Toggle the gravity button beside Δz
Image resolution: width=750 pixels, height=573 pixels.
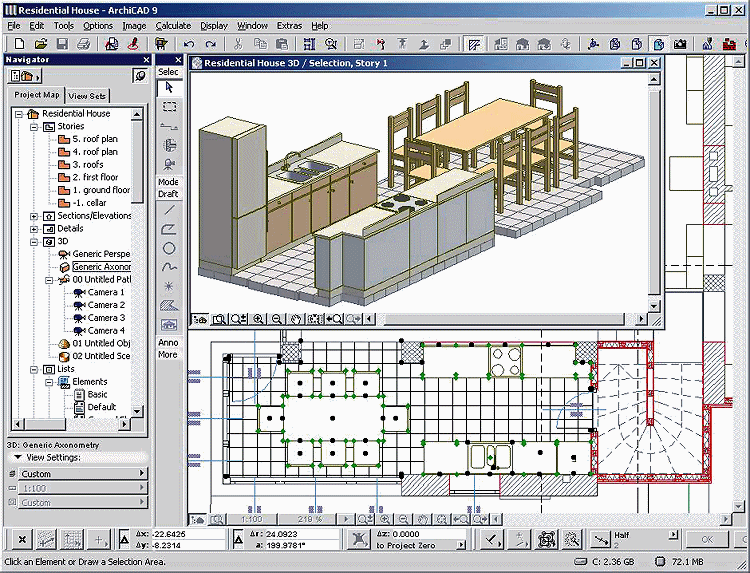[x=359, y=540]
